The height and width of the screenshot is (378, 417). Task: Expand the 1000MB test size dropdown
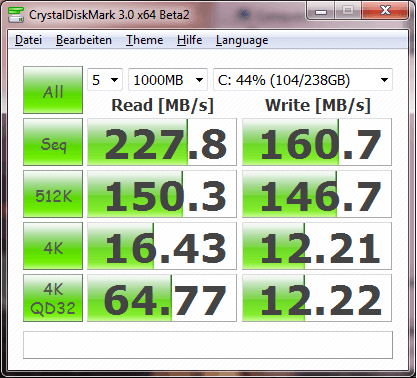pyautogui.click(x=168, y=80)
